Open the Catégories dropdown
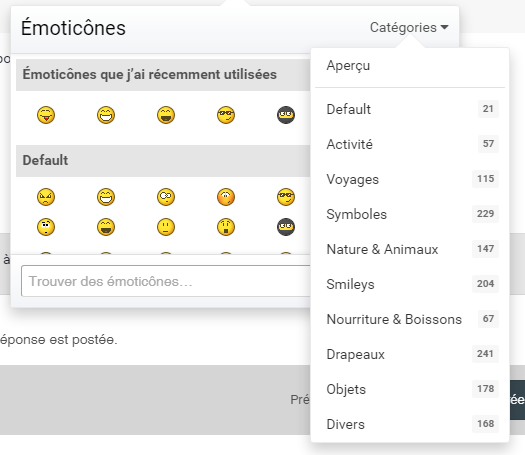Viewport: 525px width, 455px height. [409, 27]
